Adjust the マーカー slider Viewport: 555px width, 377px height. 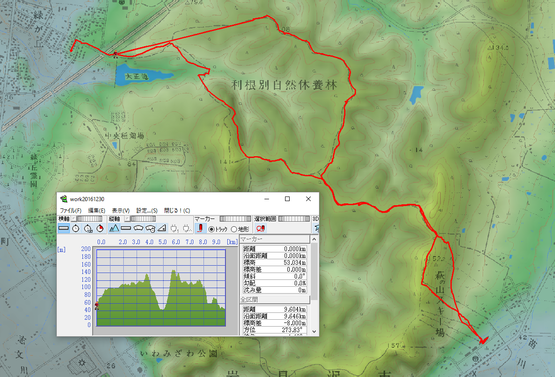tap(235, 219)
